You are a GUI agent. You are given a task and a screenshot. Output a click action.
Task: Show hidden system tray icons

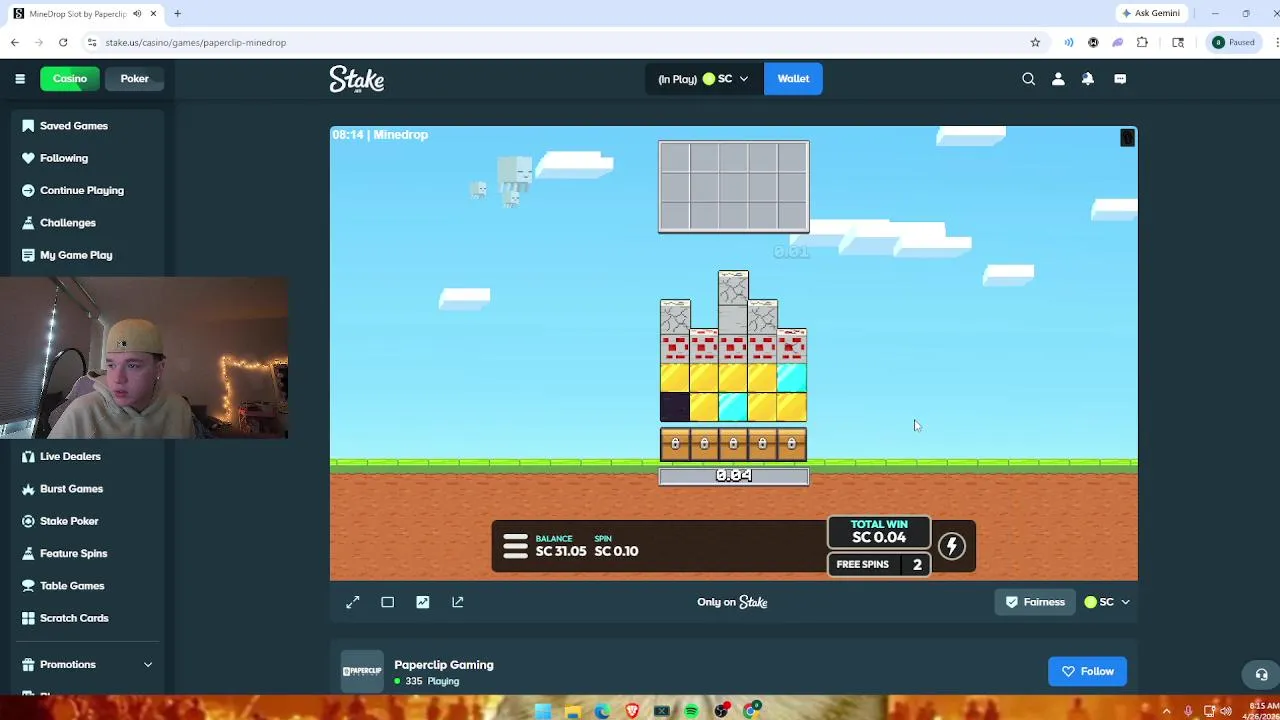tap(1166, 711)
